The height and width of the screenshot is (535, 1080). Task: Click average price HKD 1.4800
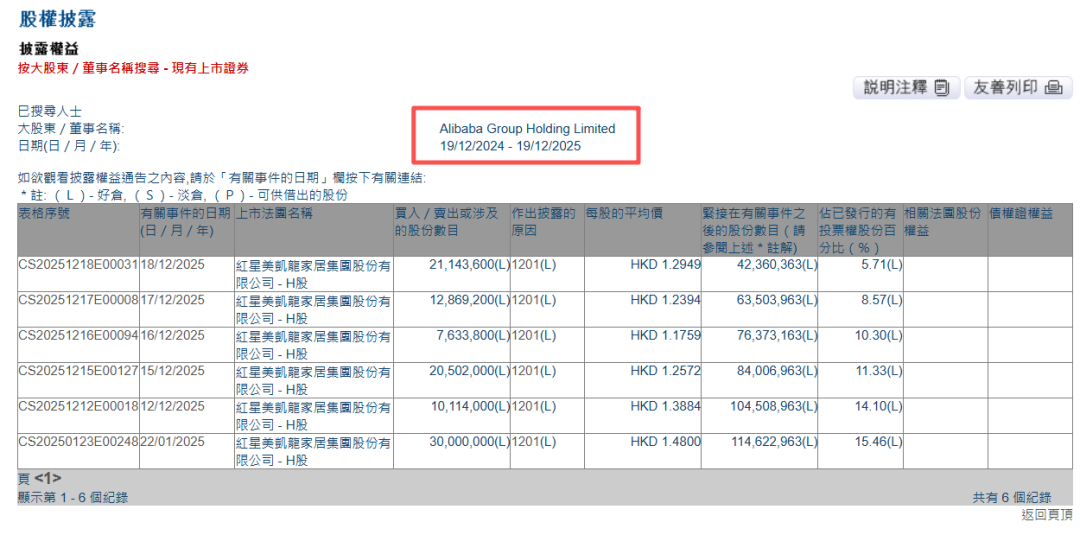pos(665,443)
